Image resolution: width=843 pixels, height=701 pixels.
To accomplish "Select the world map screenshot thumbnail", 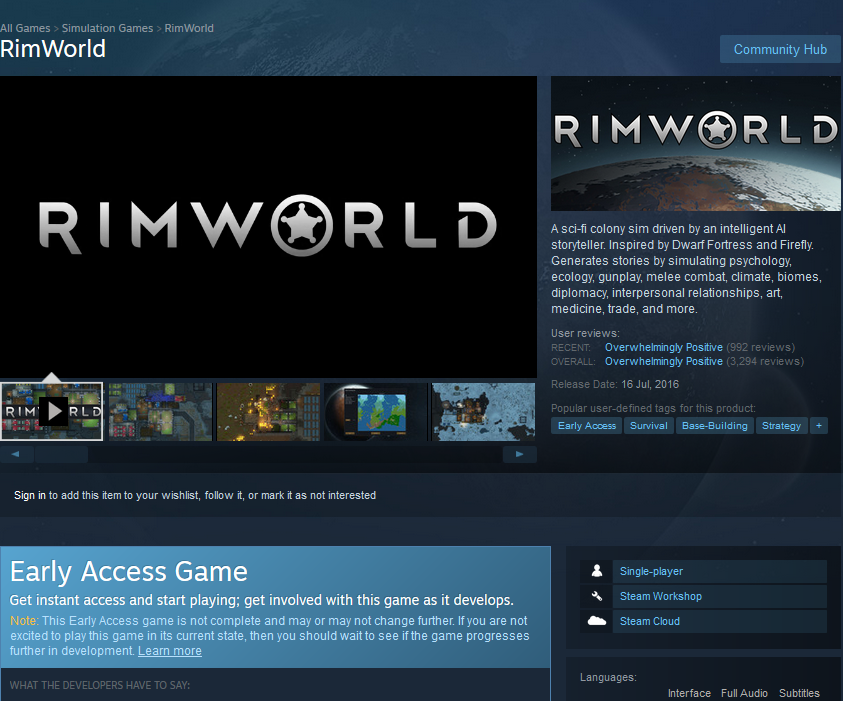I will (x=376, y=412).
